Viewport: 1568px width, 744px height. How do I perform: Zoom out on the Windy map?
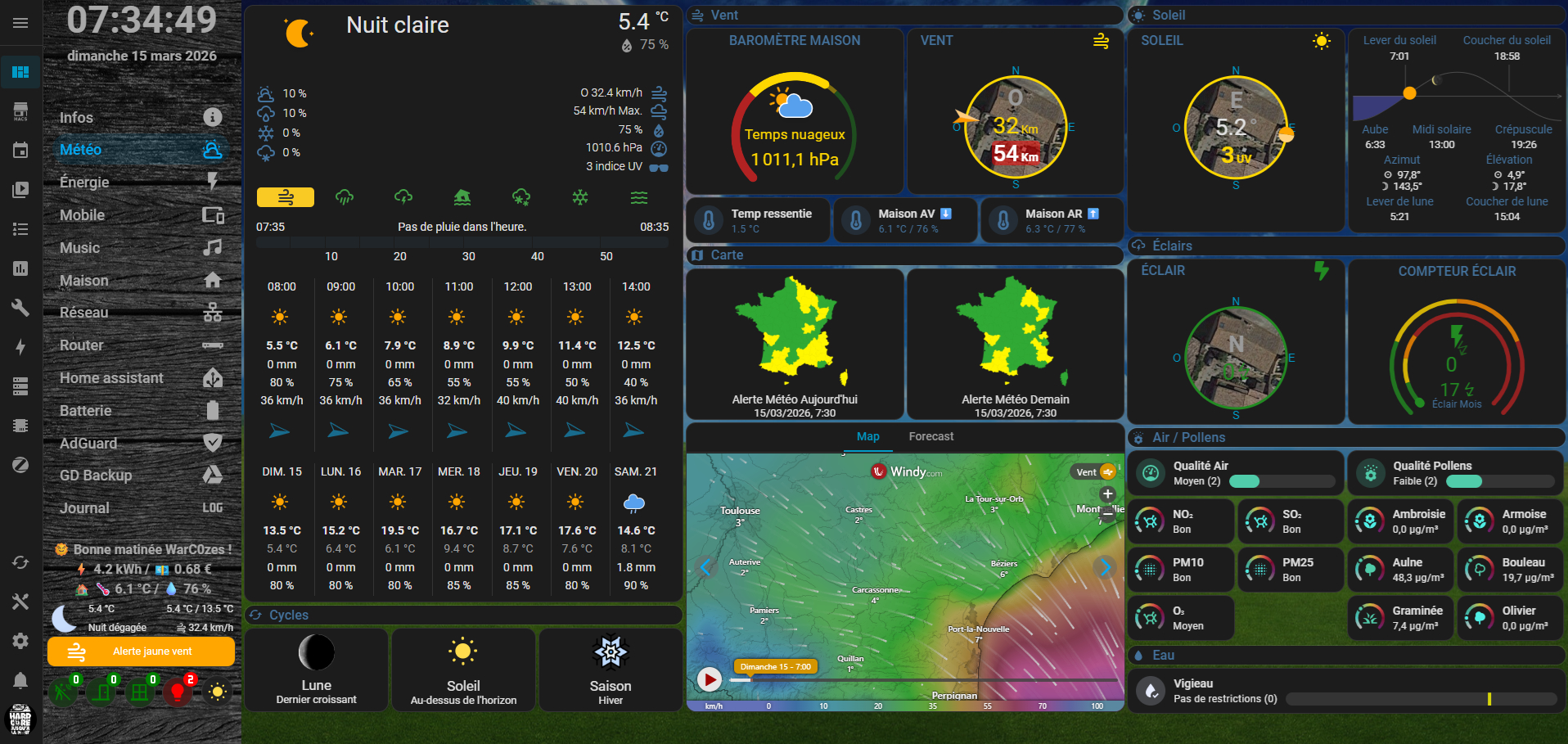pos(1107,514)
